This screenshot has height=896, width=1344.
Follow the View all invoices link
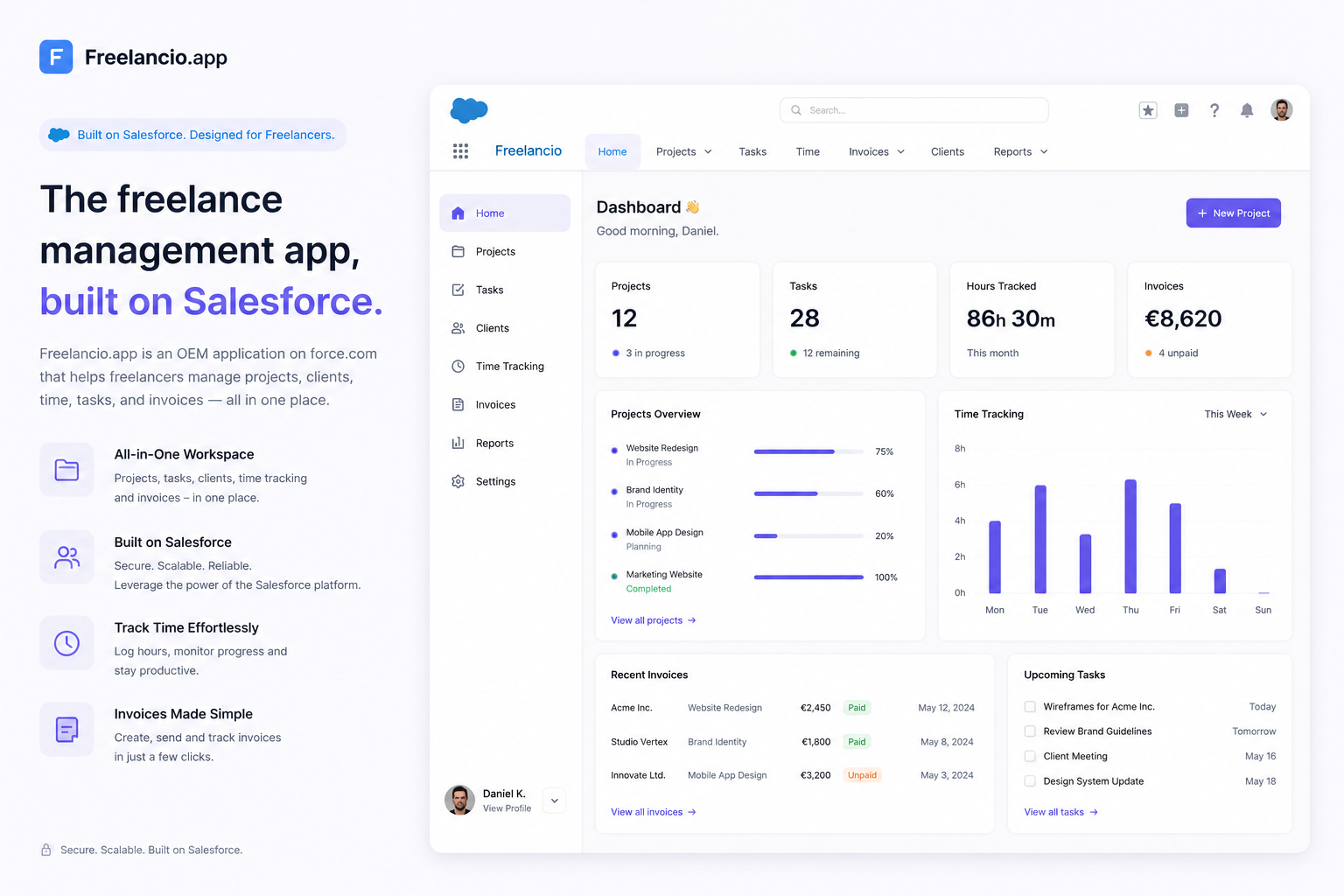(x=654, y=812)
